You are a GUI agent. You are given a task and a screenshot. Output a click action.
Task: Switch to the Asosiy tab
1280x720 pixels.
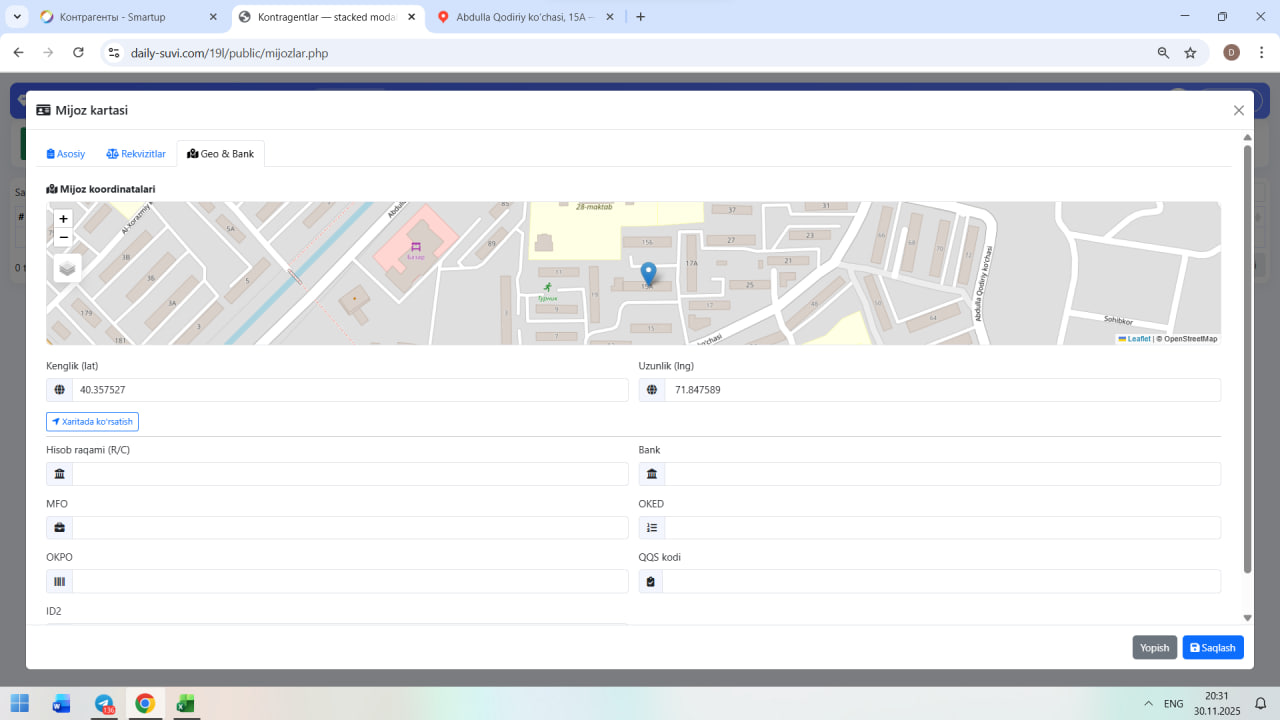66,154
